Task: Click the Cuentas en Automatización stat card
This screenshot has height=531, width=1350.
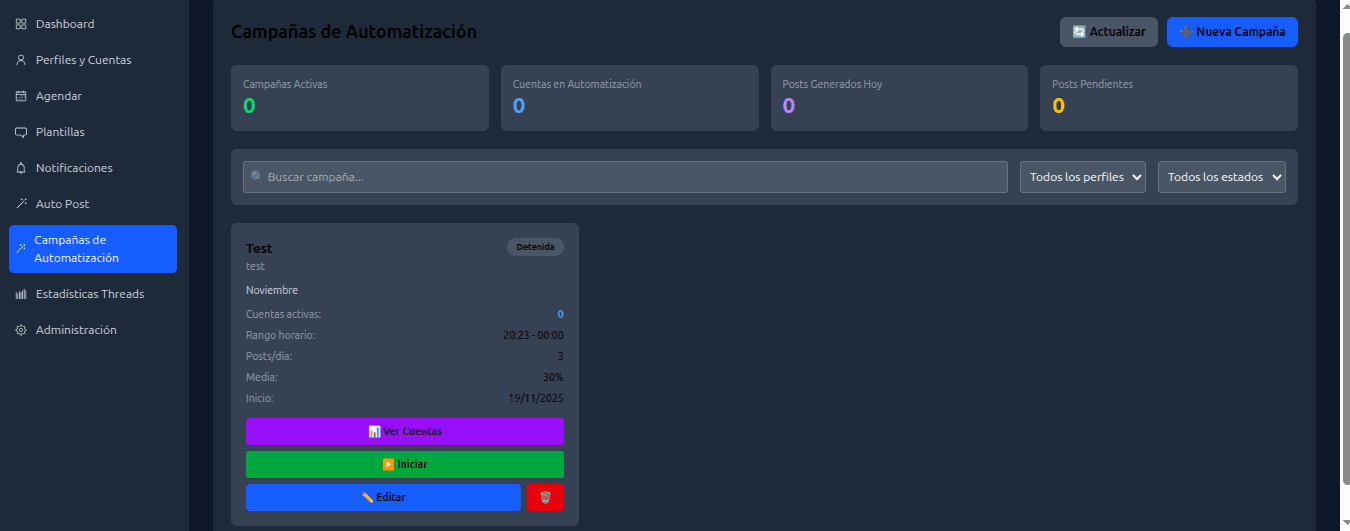Action: point(629,98)
